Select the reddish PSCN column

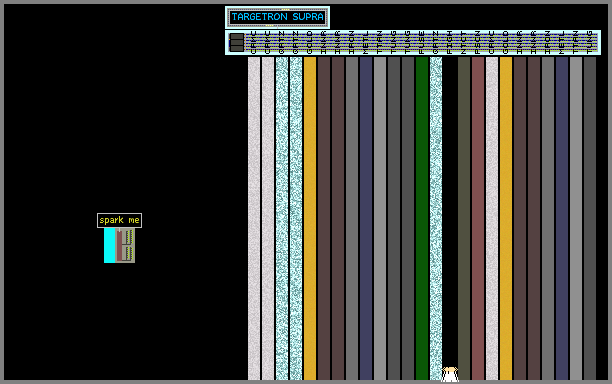[x=478, y=218]
